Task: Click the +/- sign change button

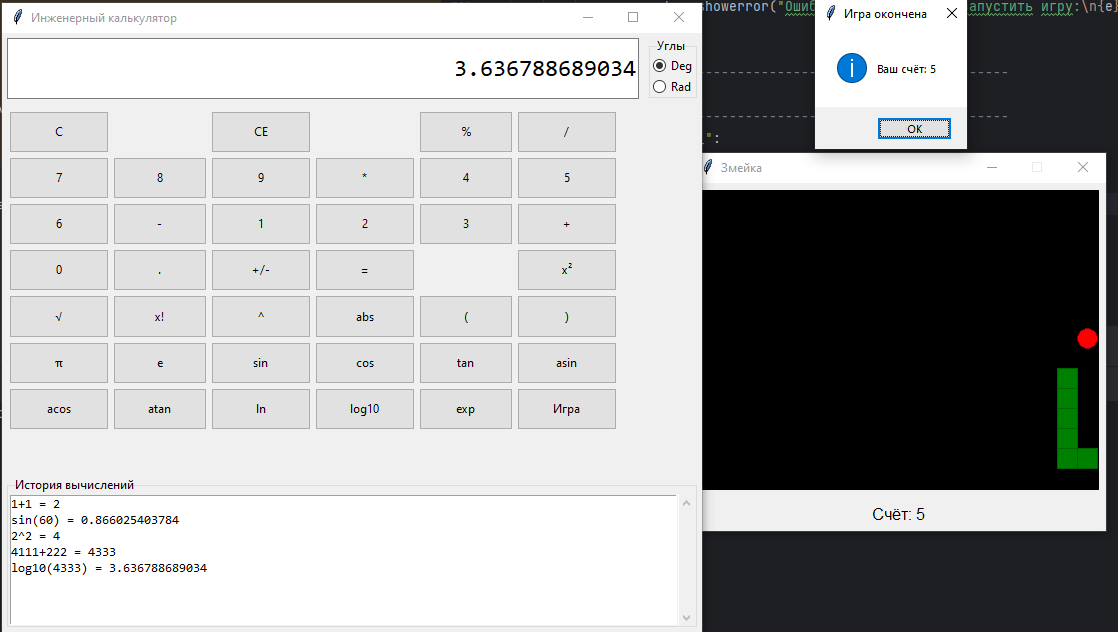Action: 261,270
